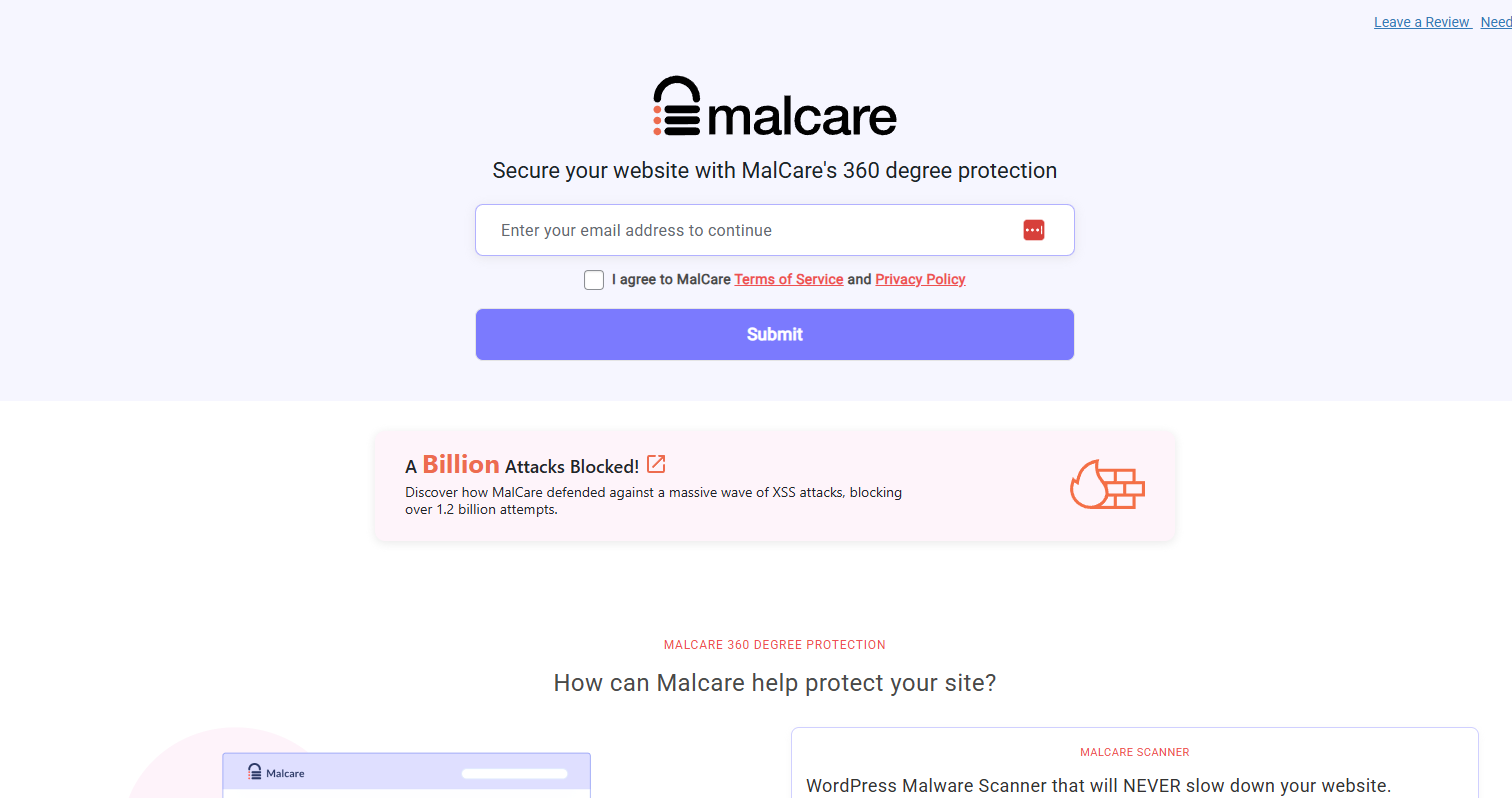Click the MalCare padlock logo icon
The height and width of the screenshot is (798, 1512).
[677, 106]
